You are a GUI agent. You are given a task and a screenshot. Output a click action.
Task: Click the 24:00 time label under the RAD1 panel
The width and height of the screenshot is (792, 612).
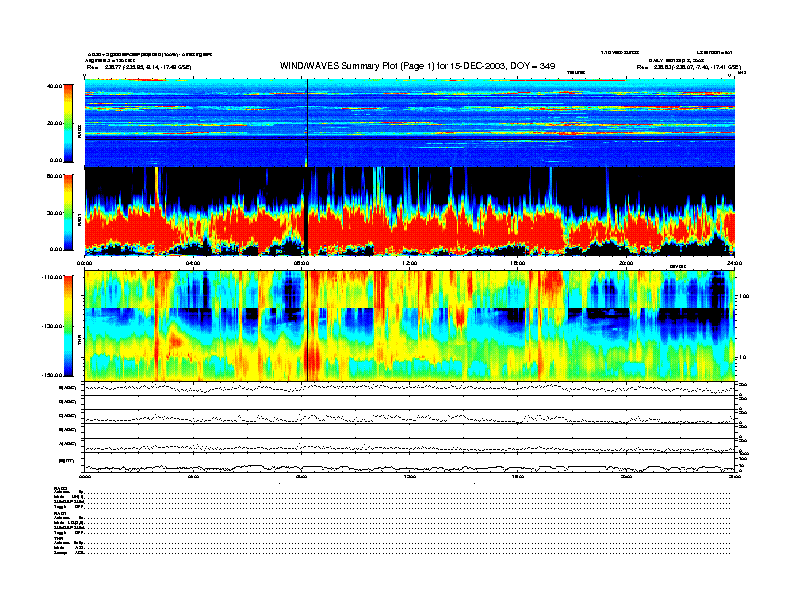(x=734, y=263)
